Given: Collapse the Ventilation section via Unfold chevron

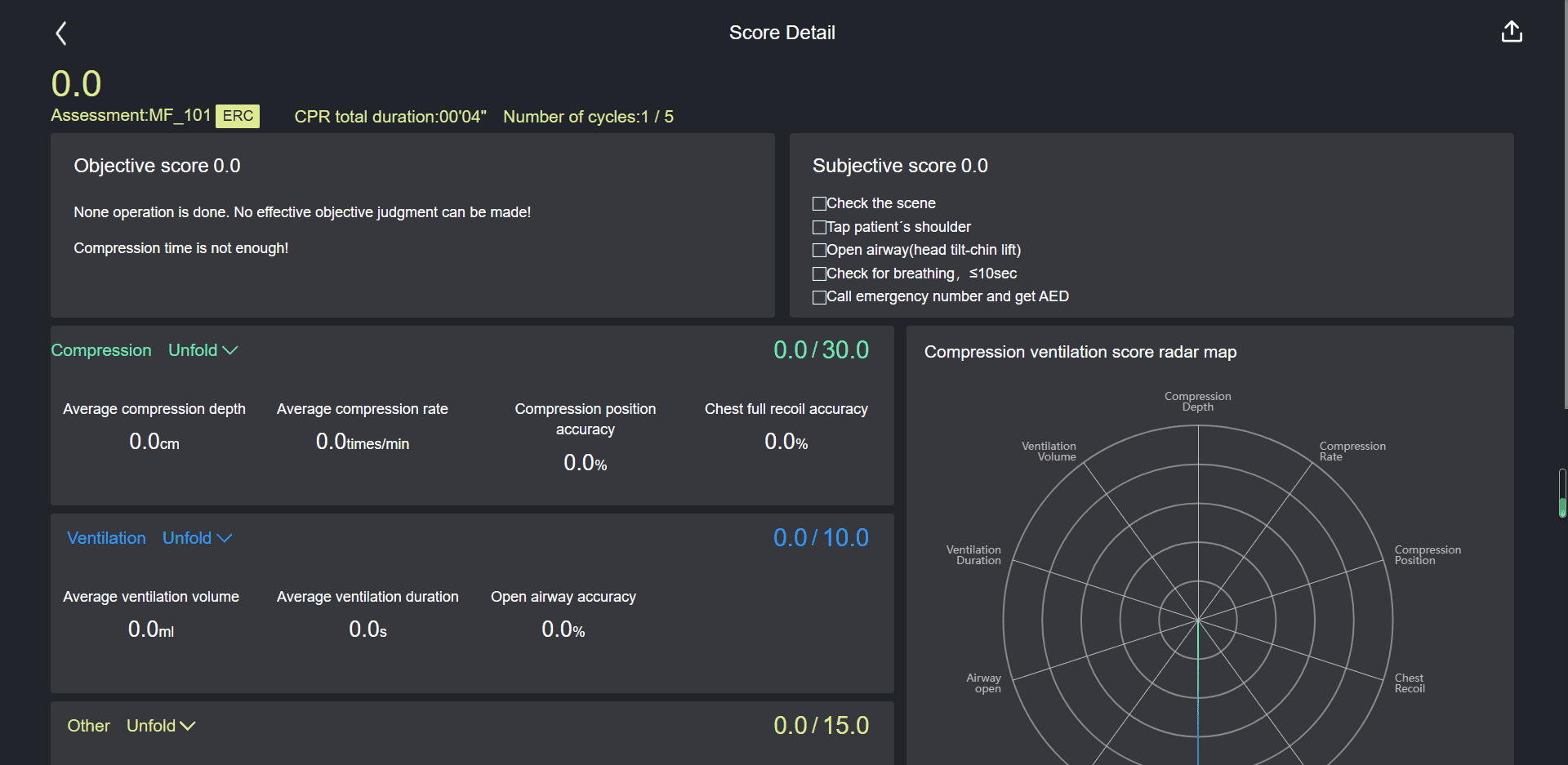Looking at the screenshot, I should click(x=196, y=537).
